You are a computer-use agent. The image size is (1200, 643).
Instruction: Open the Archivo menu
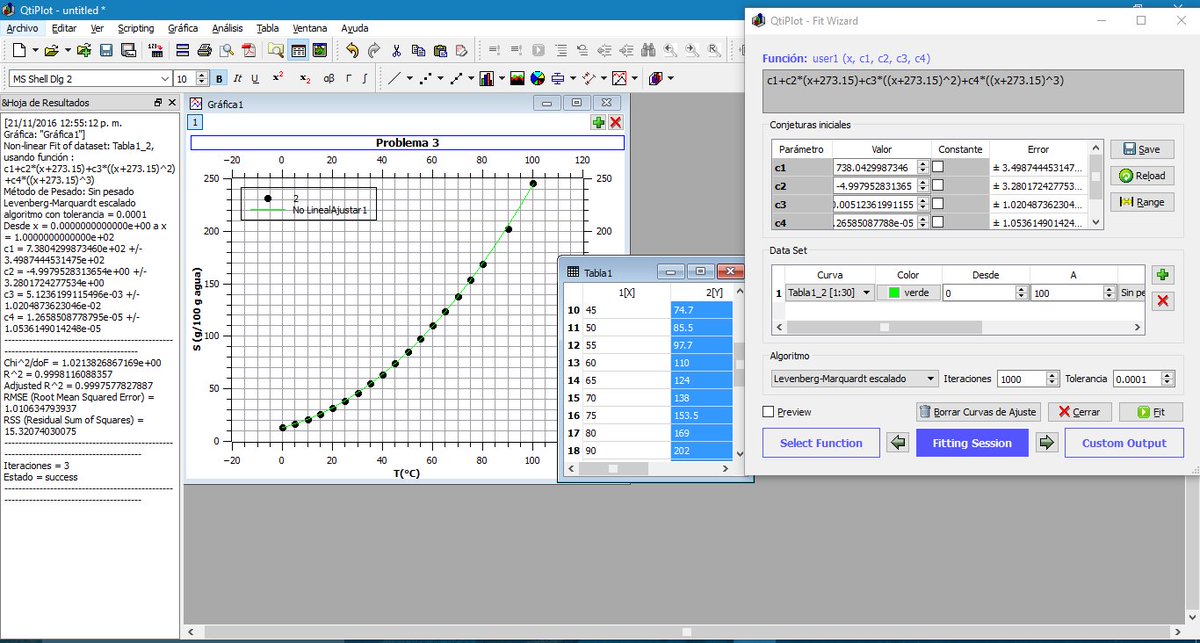[x=21, y=28]
